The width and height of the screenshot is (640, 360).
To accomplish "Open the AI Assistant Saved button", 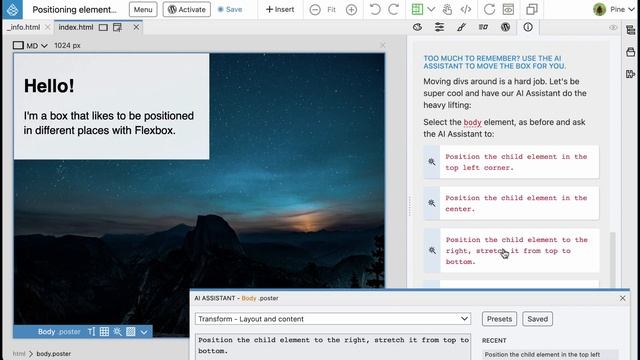I will (538, 319).
